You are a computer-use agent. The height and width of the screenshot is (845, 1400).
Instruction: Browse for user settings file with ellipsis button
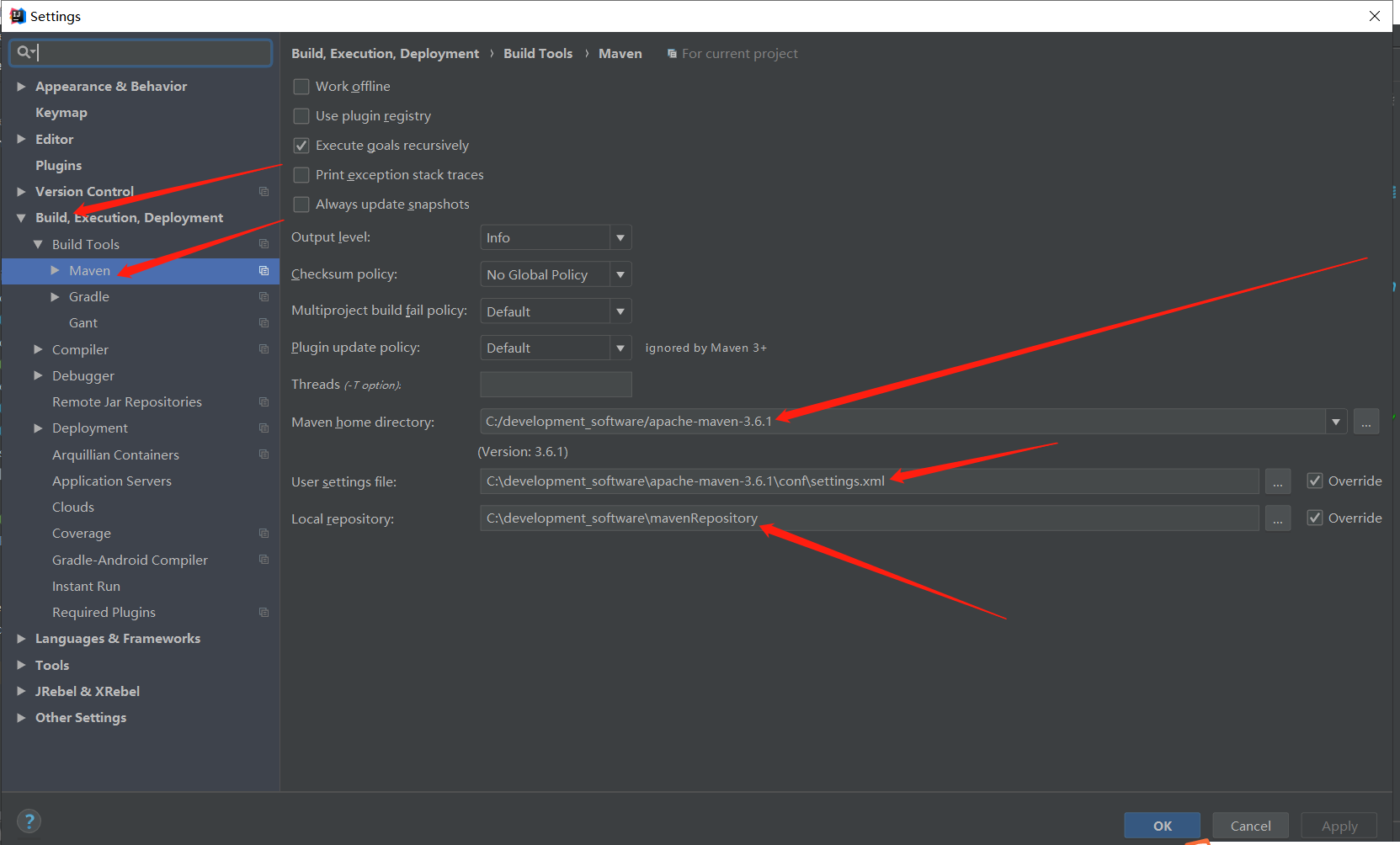1277,481
